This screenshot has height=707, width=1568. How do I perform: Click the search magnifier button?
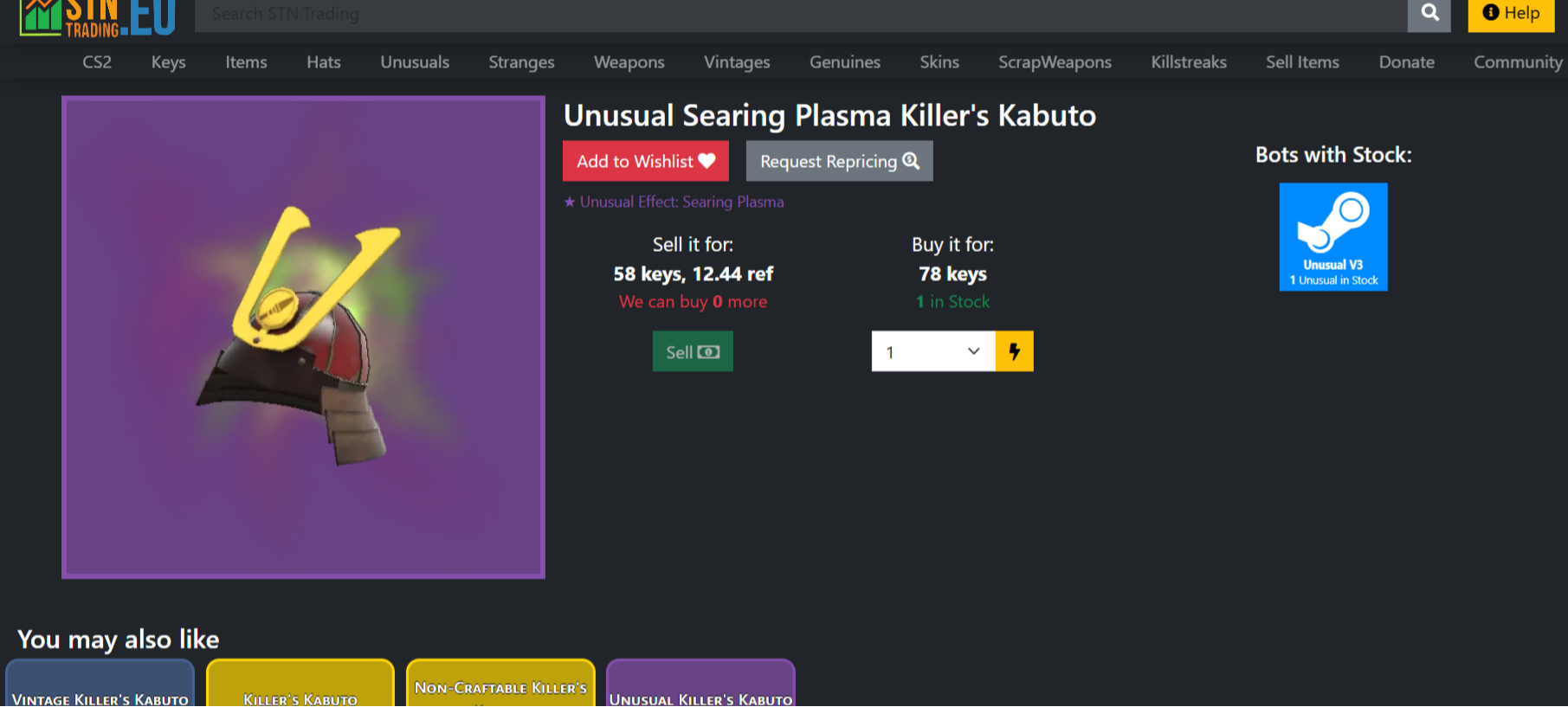coord(1429,14)
